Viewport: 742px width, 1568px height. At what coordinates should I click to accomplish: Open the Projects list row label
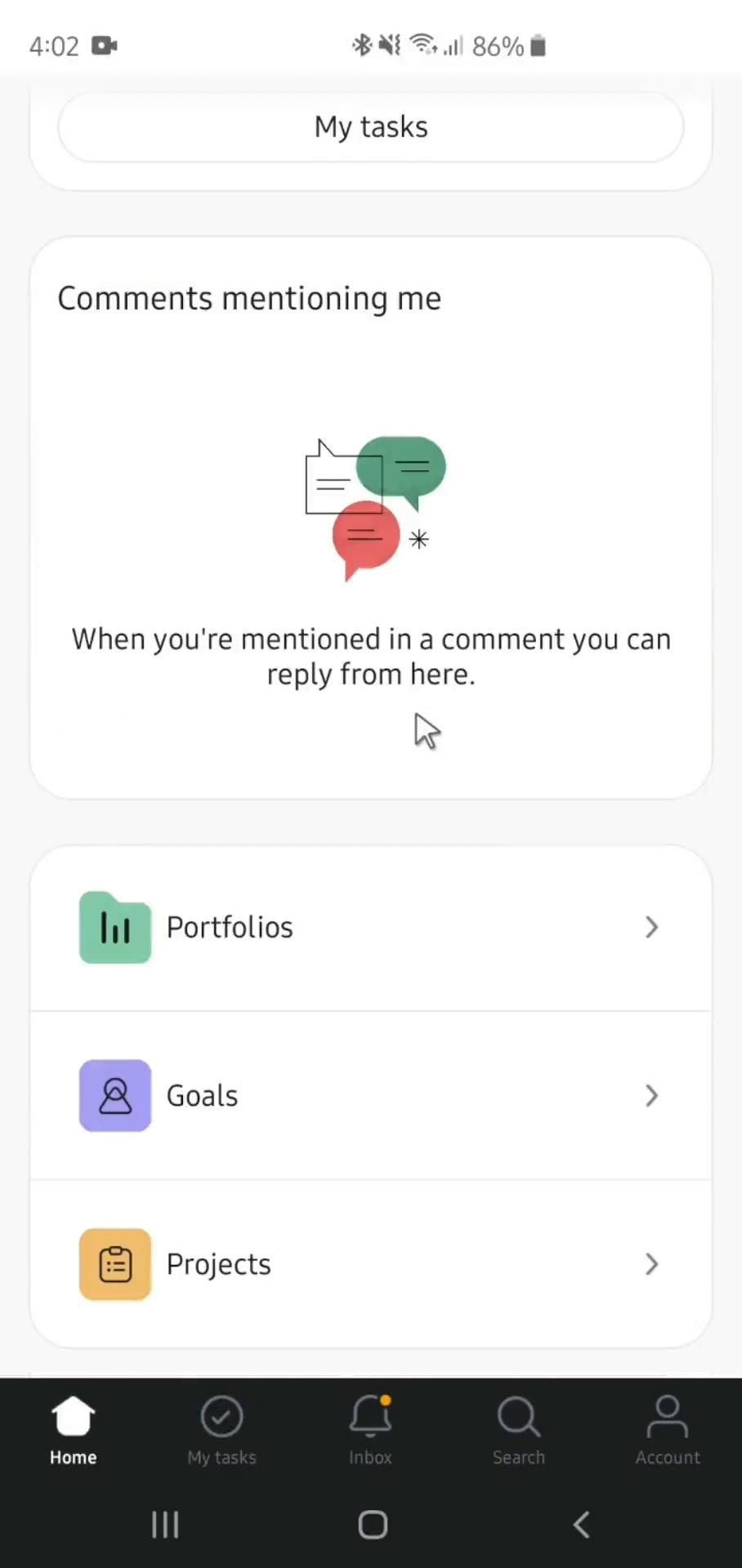[218, 1264]
